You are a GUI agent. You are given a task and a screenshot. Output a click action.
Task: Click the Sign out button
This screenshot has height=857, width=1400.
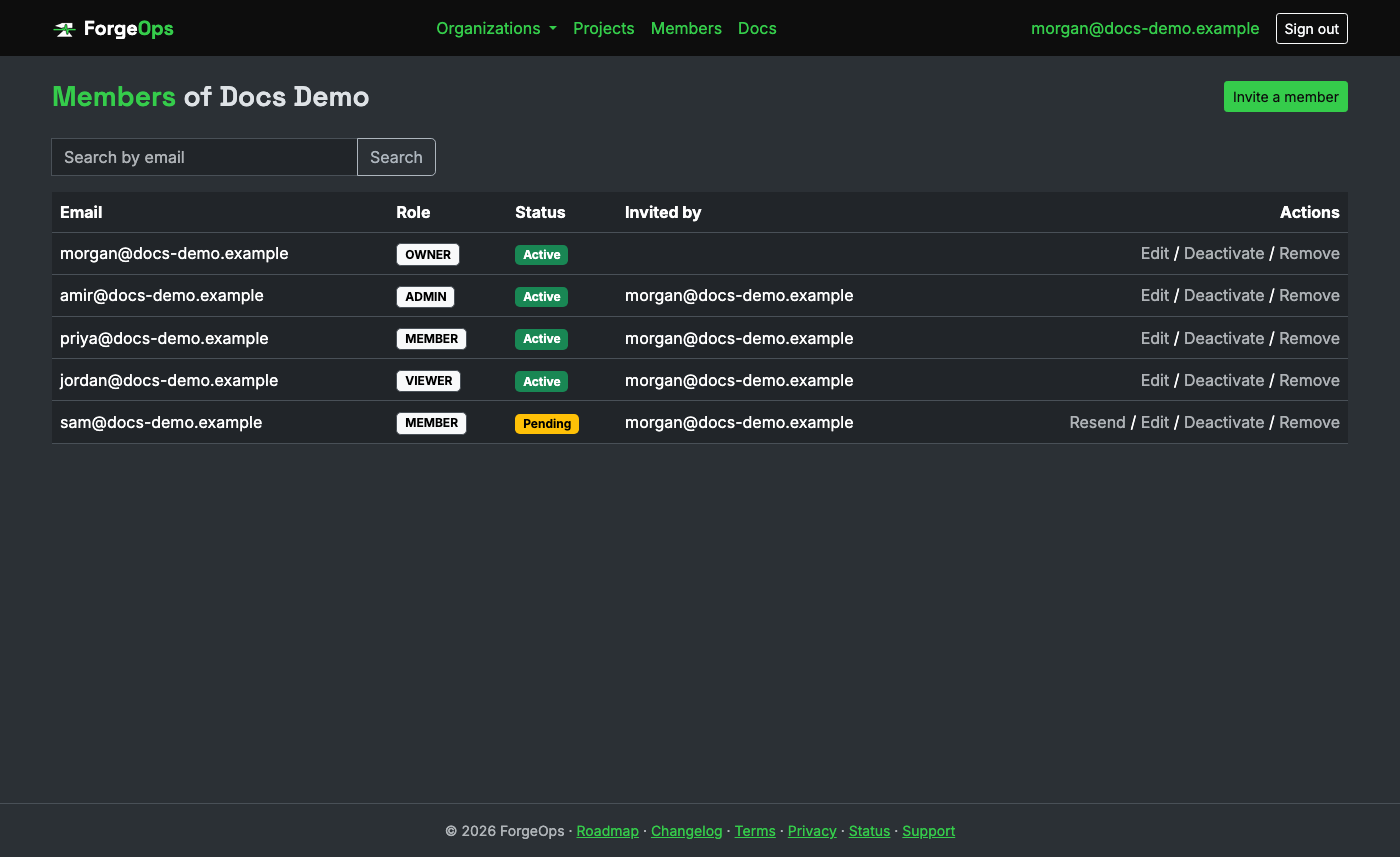(x=1312, y=28)
